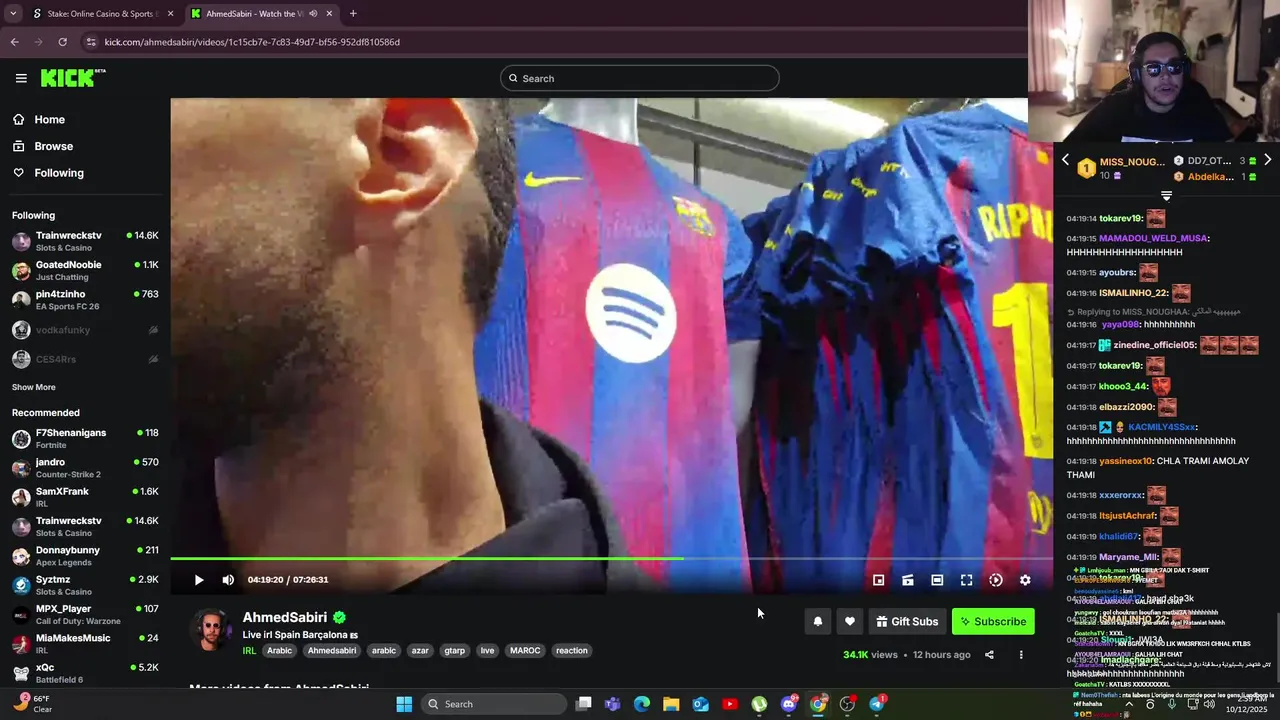Select the reaction tag

pos(572,651)
